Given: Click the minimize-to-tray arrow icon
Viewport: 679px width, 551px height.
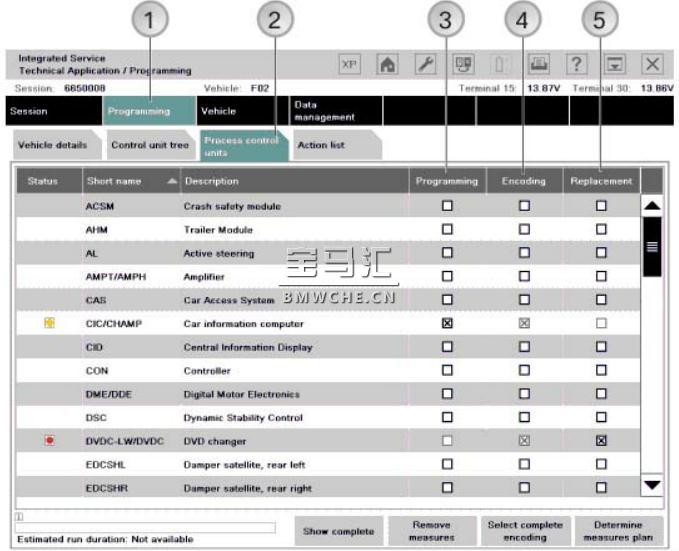Looking at the screenshot, I should click(614, 64).
